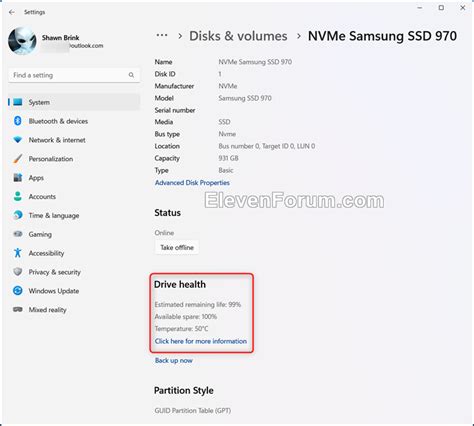This screenshot has height=426, width=474.
Task: Select the GUID Partition Table (GPT) text
Action: coord(193,410)
